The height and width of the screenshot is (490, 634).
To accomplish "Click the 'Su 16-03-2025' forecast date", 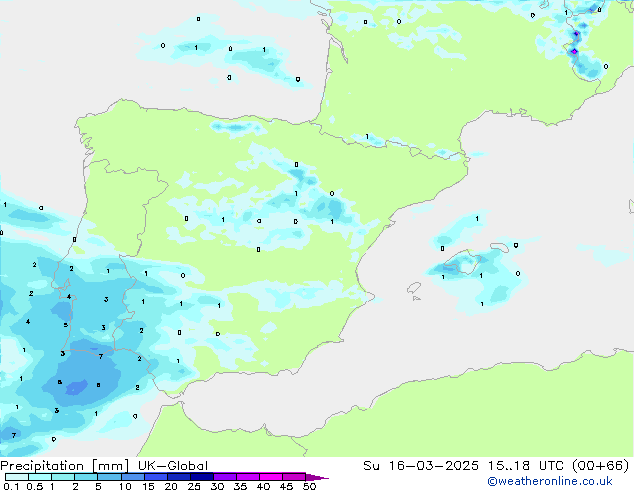I will tap(421, 466).
